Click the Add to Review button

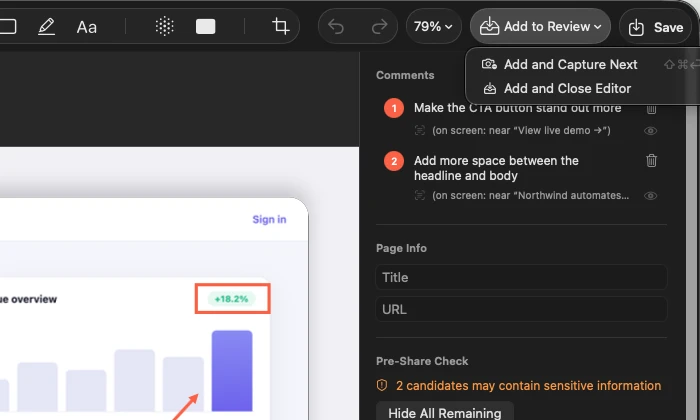[x=540, y=26]
